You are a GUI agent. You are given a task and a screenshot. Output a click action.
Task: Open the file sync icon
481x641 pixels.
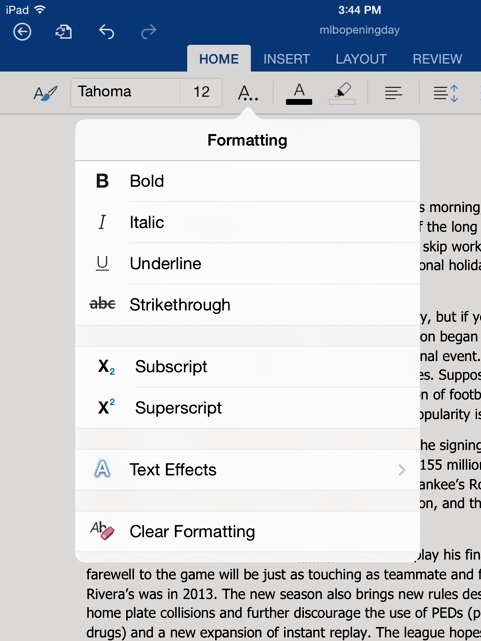[63, 32]
